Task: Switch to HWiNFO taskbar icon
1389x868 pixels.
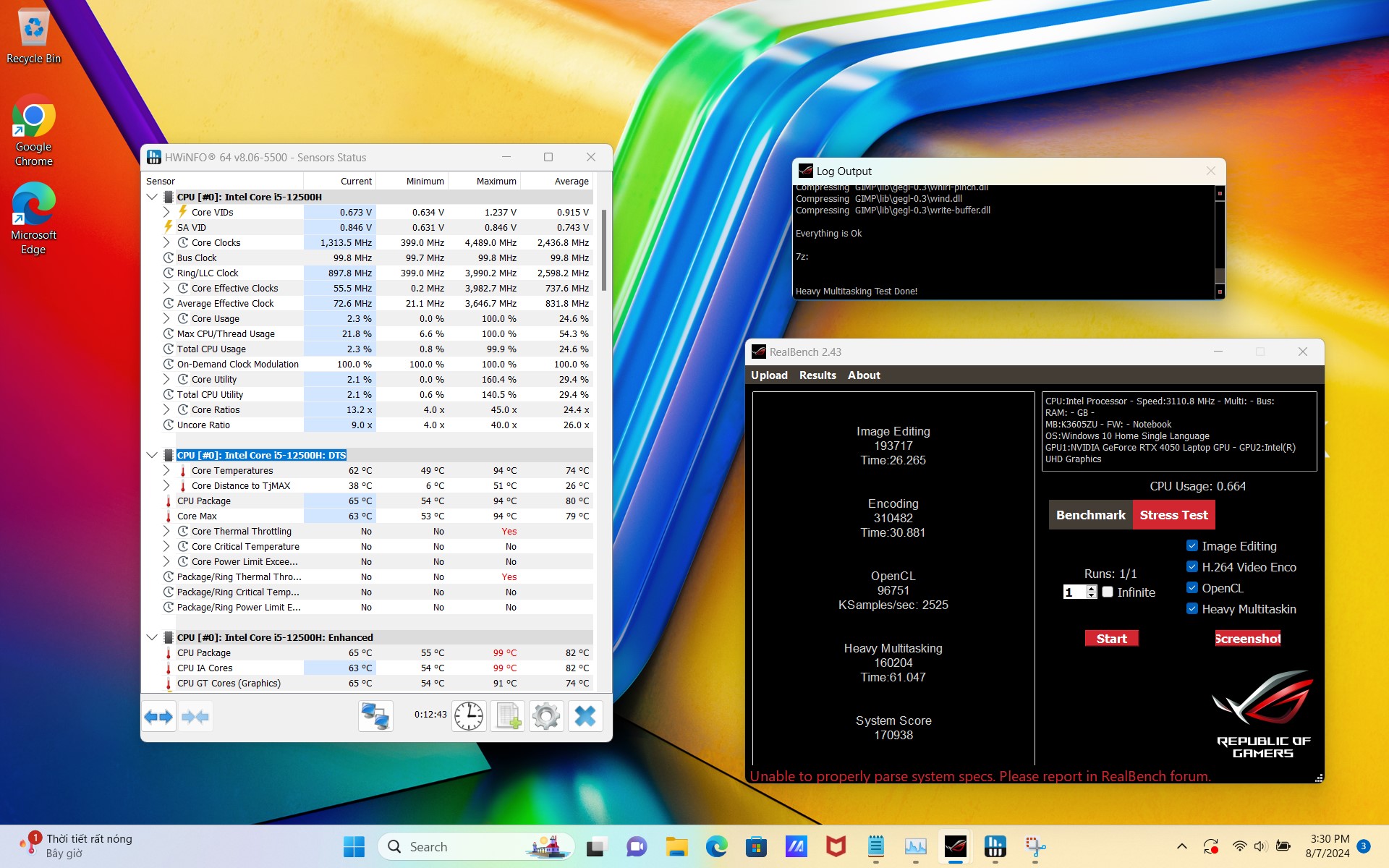Action: tap(995, 846)
